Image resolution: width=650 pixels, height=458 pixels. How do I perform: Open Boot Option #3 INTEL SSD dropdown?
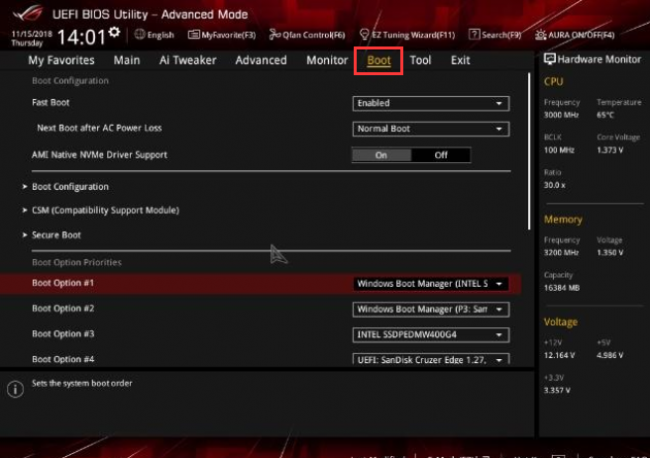tap(431, 335)
